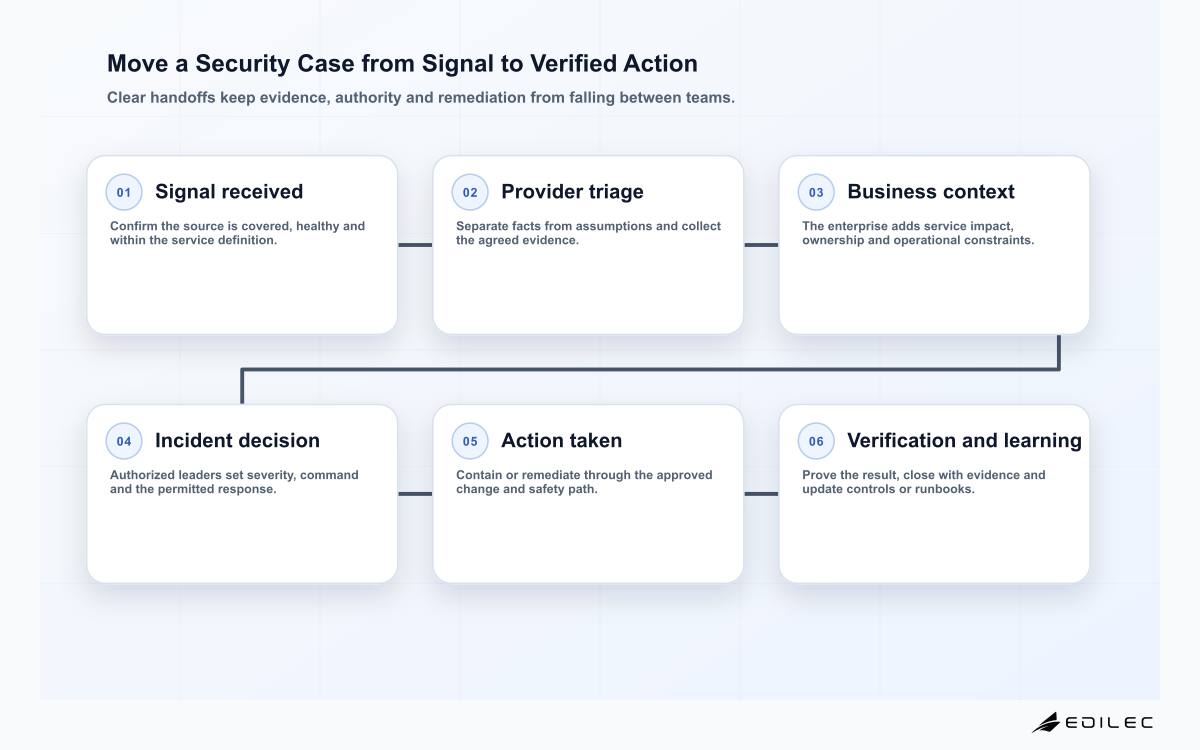Click the EDILEC brand wordmark
Image resolution: width=1200 pixels, height=750 pixels.
1109,722
